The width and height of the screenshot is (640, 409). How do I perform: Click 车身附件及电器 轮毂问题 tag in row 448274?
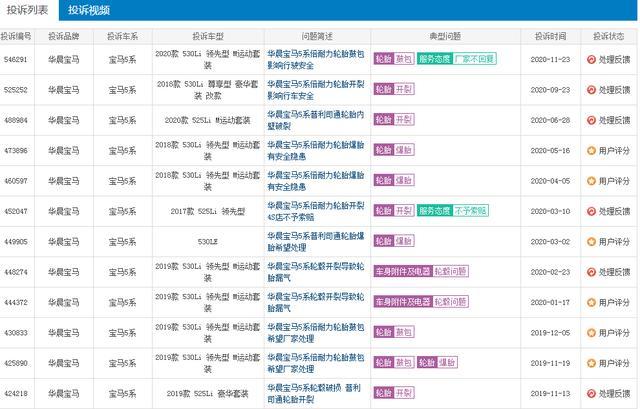(421, 271)
